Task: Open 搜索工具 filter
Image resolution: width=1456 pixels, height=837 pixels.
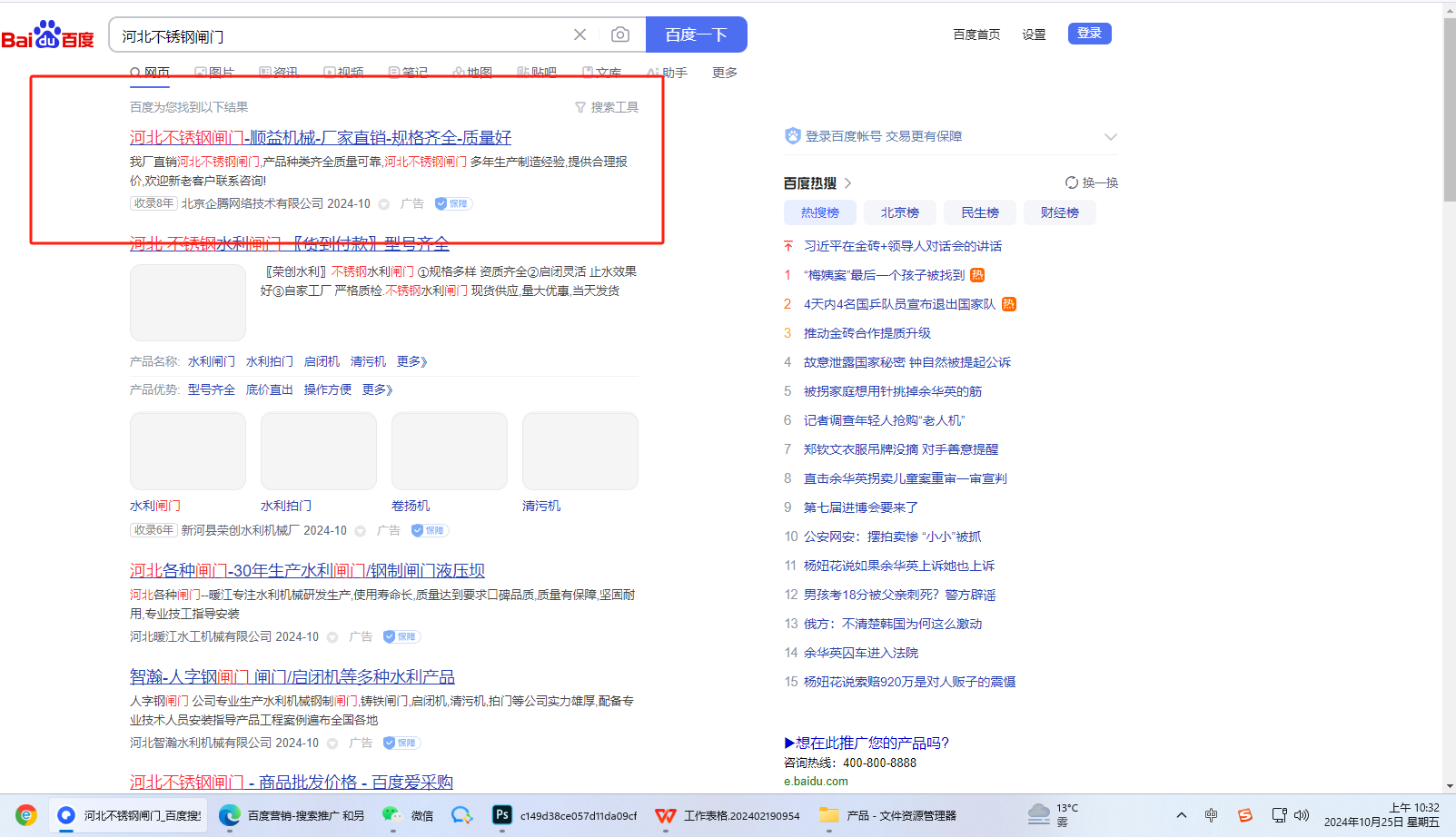Action: (607, 107)
